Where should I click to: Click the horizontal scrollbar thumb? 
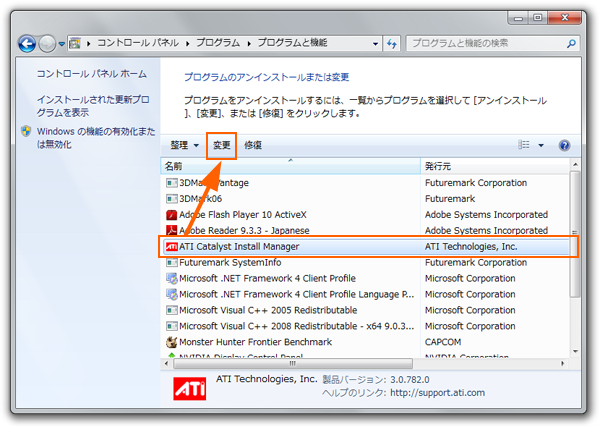(293, 363)
